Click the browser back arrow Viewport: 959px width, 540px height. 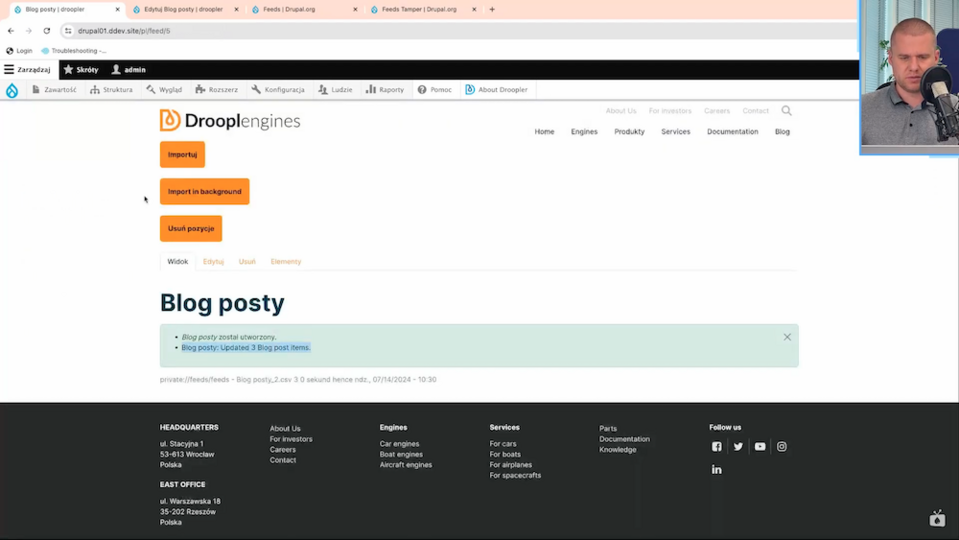click(11, 31)
